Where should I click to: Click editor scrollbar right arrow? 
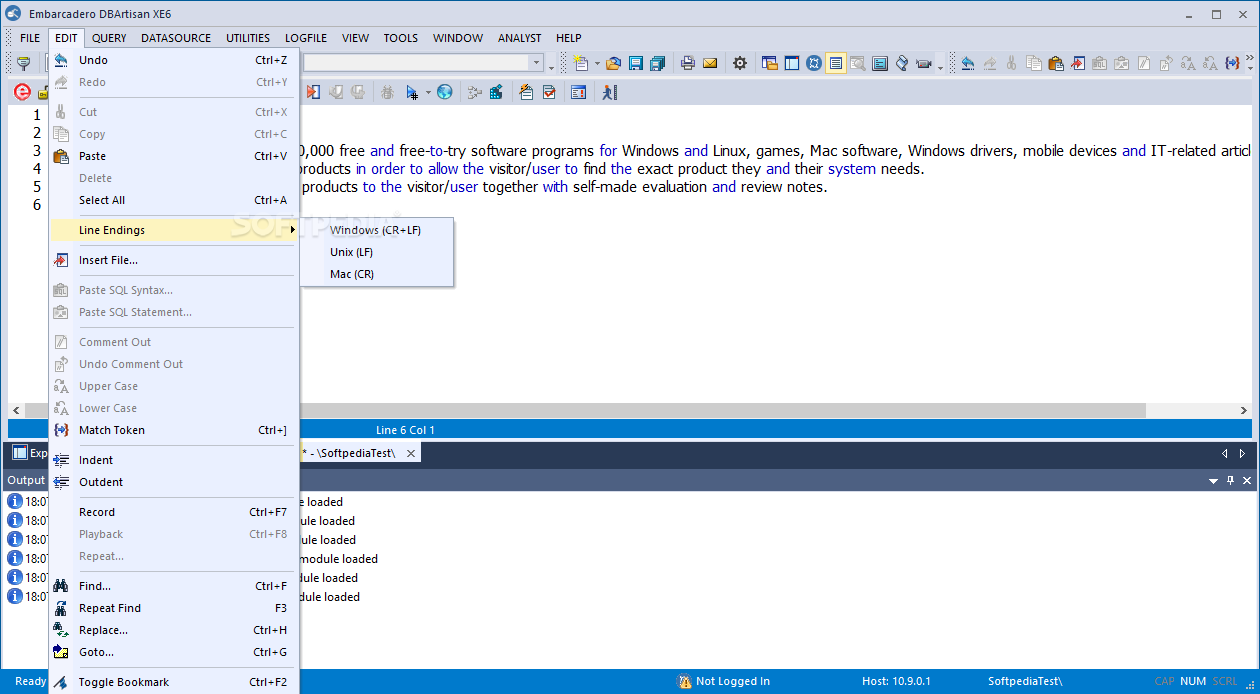[1244, 411]
